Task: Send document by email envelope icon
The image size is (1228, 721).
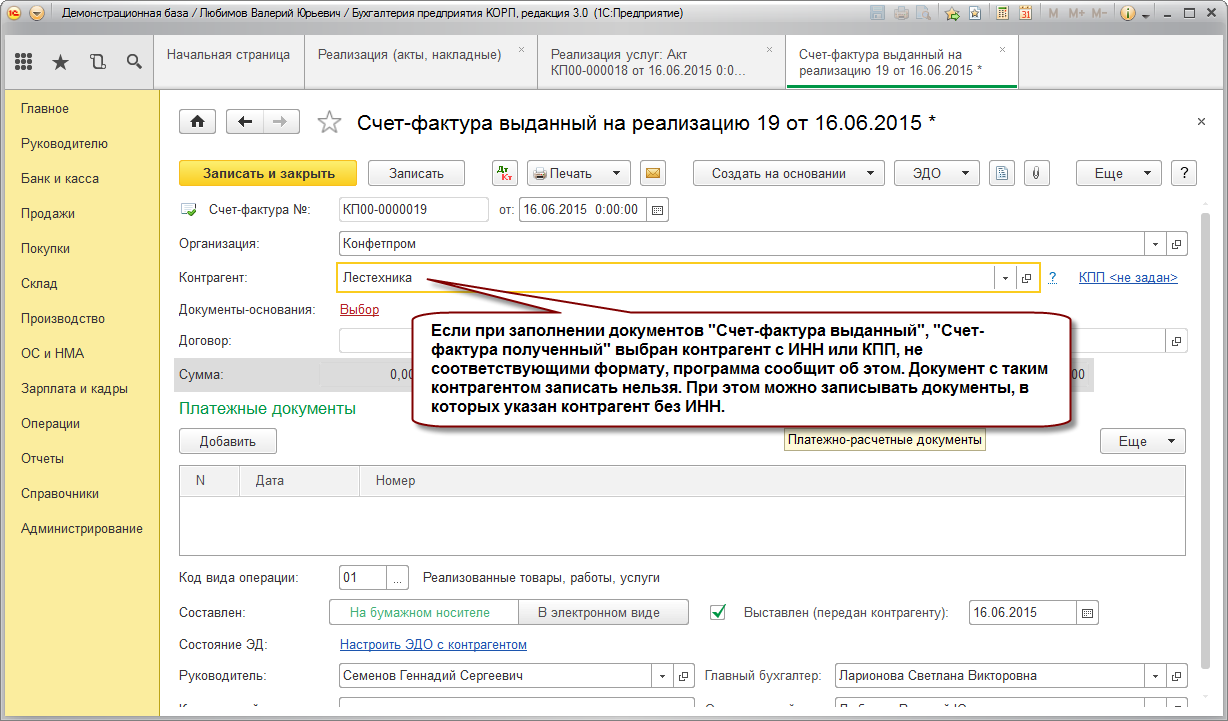Action: pos(652,173)
